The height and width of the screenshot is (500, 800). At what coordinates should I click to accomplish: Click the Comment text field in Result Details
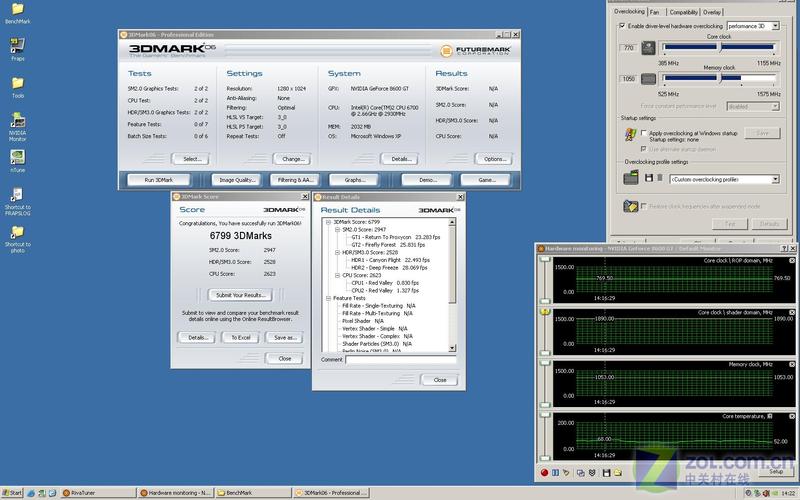(x=401, y=360)
